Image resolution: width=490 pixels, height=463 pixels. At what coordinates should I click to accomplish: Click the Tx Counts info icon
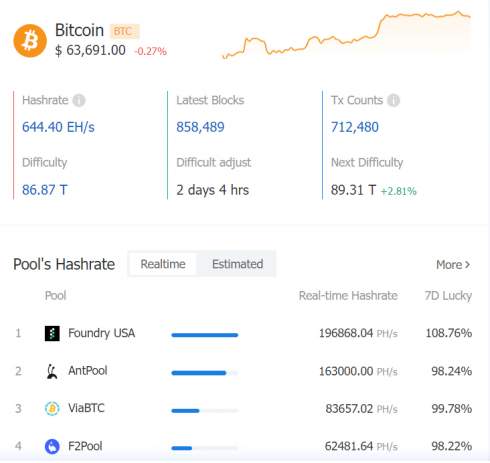[393, 100]
